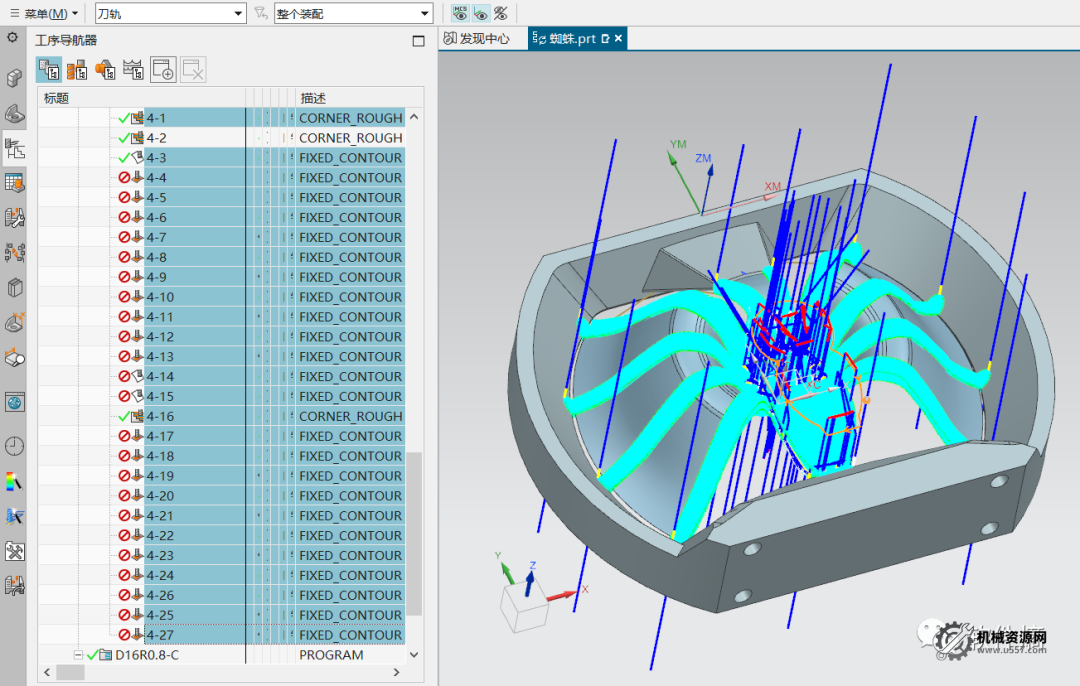Select operation 4-16 CORNER_ROUGH in tree

(x=160, y=416)
